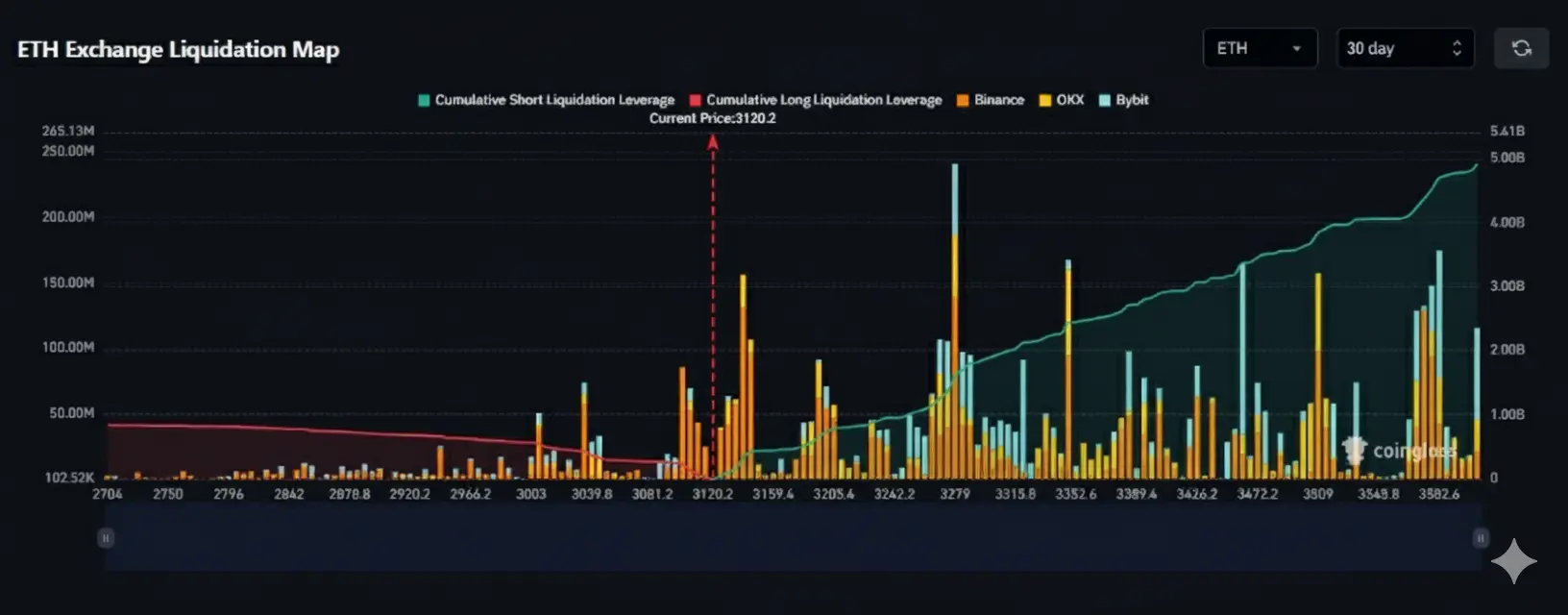The width and height of the screenshot is (1568, 615).
Task: Click the x-axis label 3472.2
Action: (x=1258, y=494)
